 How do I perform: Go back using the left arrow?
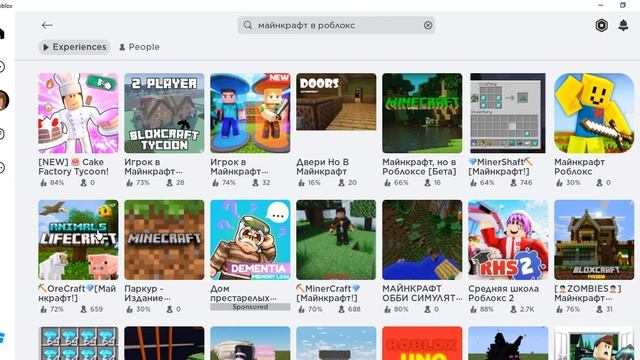pos(47,25)
